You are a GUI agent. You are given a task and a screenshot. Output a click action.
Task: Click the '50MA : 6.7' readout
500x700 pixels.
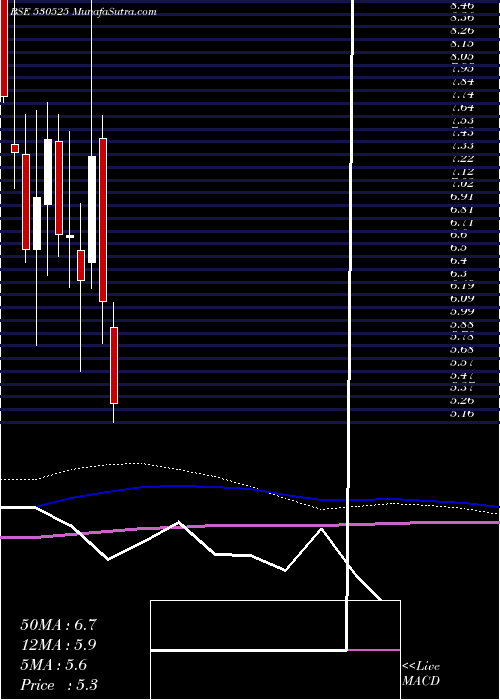click(x=58, y=625)
